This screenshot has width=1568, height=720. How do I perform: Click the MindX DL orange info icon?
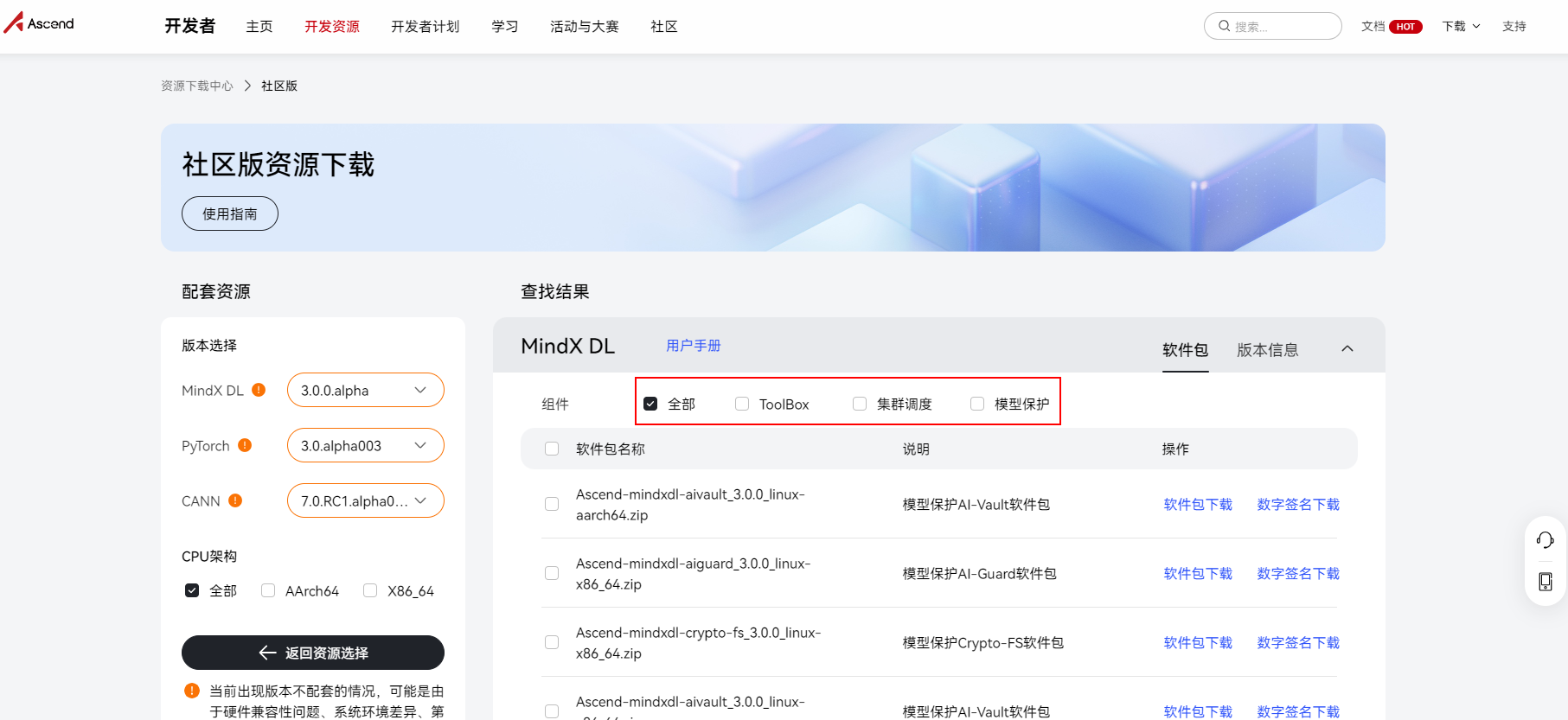point(259,390)
